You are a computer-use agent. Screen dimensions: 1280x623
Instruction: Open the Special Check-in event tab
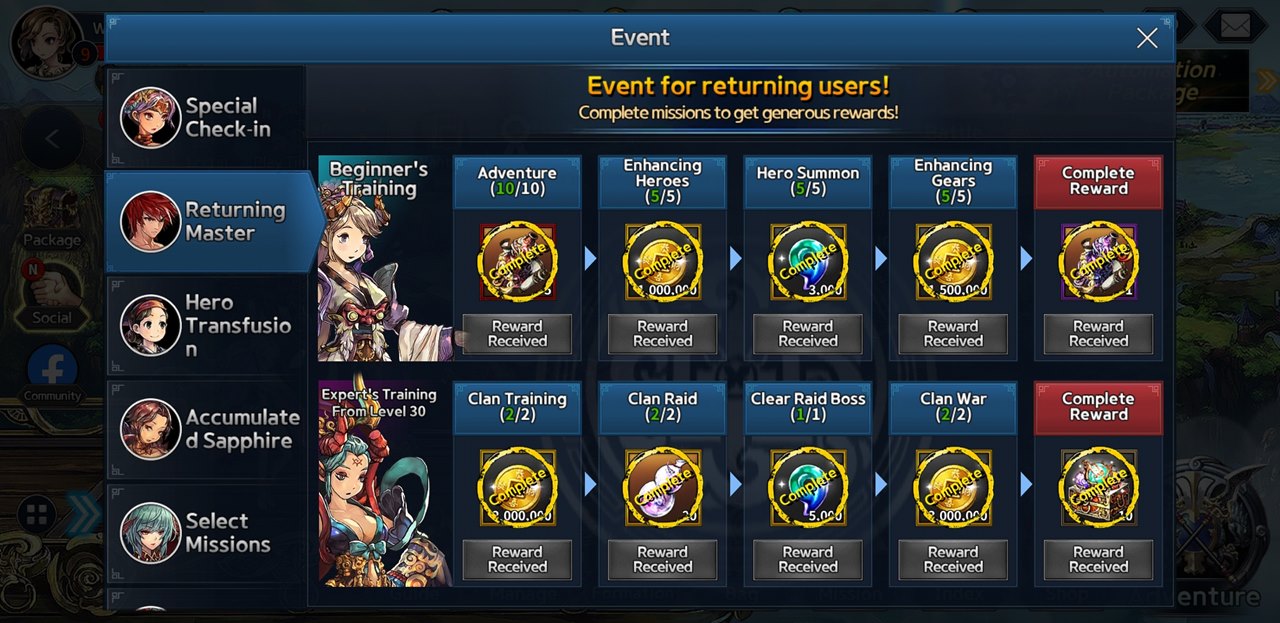pos(206,118)
